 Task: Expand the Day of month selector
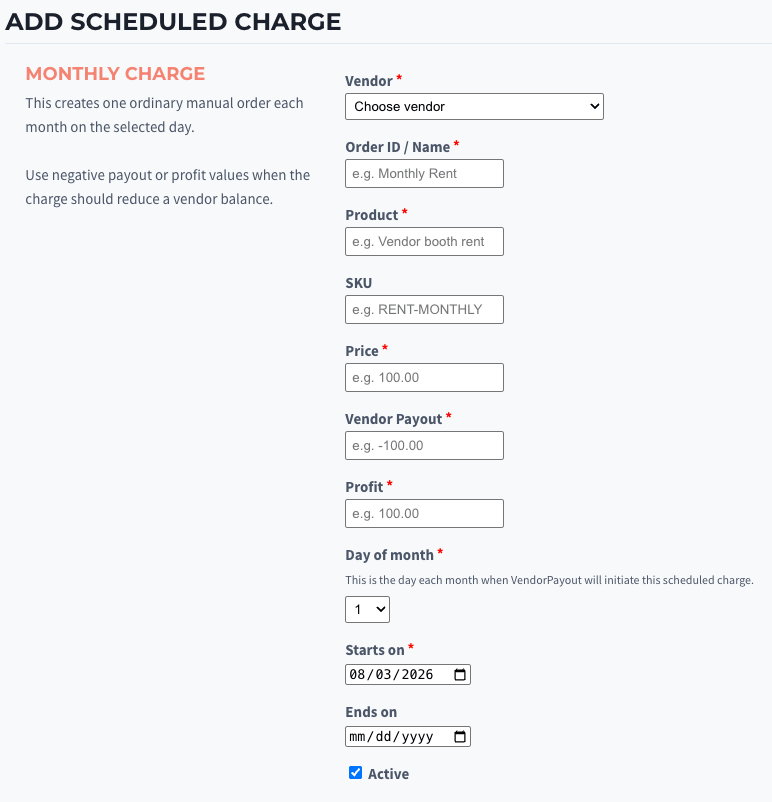(x=367, y=609)
